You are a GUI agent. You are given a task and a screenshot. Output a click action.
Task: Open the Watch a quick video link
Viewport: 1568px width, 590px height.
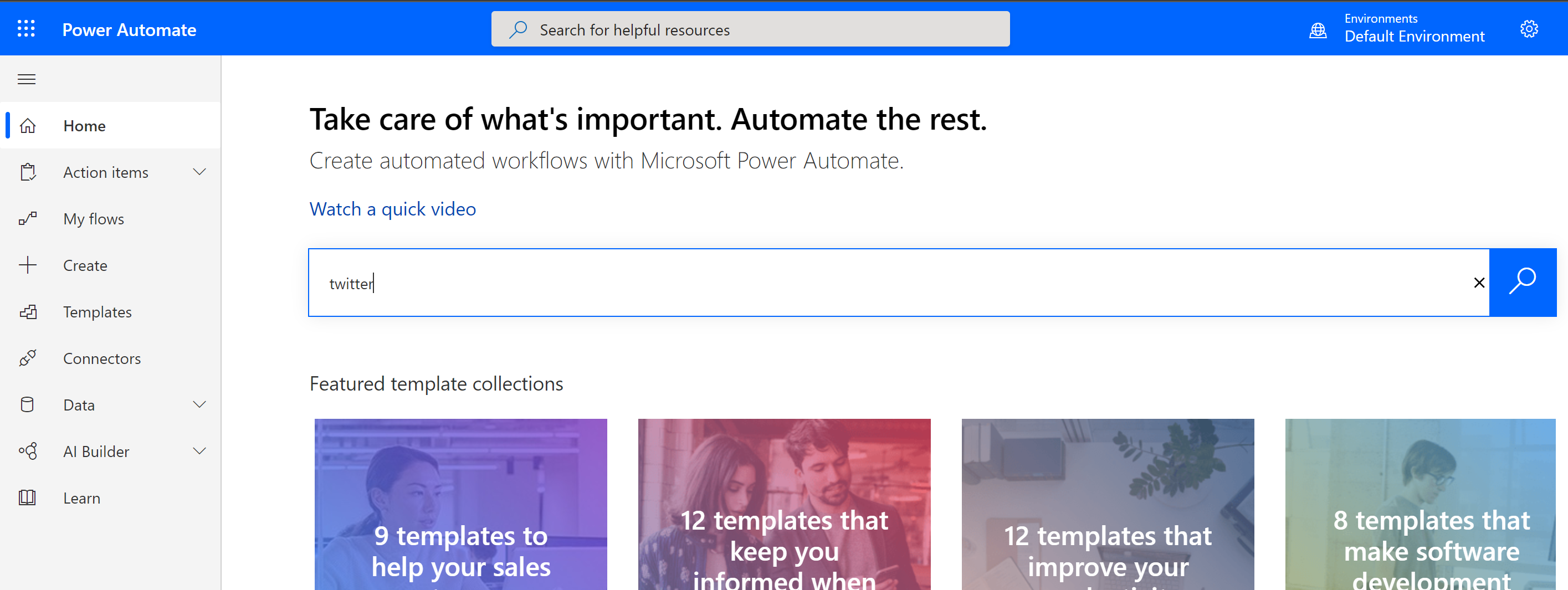pos(393,209)
